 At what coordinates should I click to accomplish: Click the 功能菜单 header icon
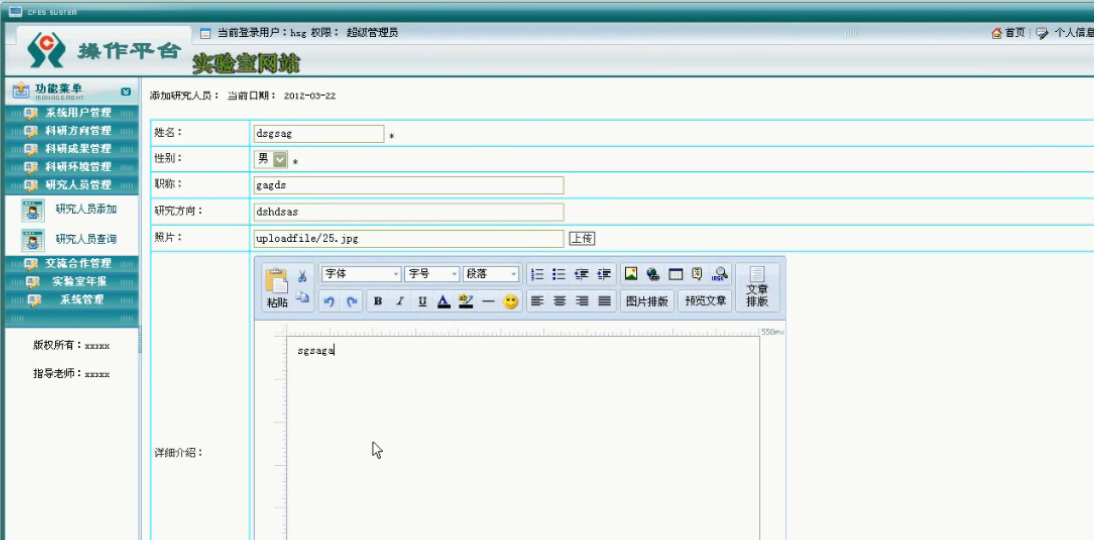click(22, 91)
